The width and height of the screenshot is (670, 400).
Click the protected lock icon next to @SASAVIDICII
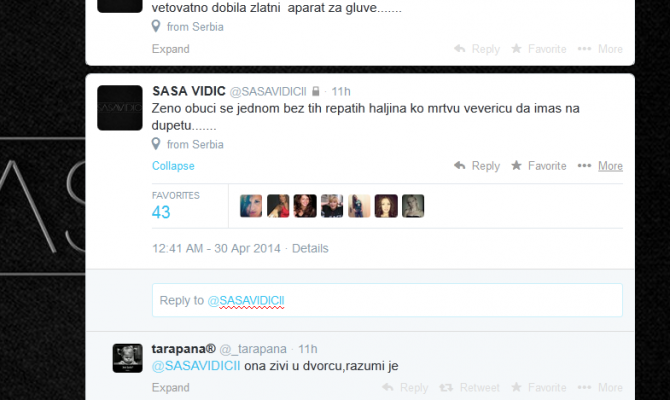tap(315, 91)
